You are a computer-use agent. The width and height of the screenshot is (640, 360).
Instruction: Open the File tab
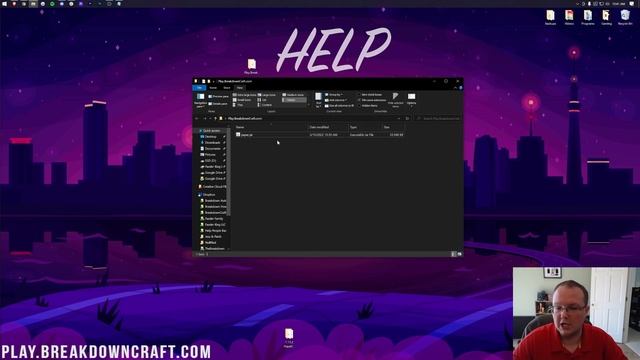[x=200, y=88]
